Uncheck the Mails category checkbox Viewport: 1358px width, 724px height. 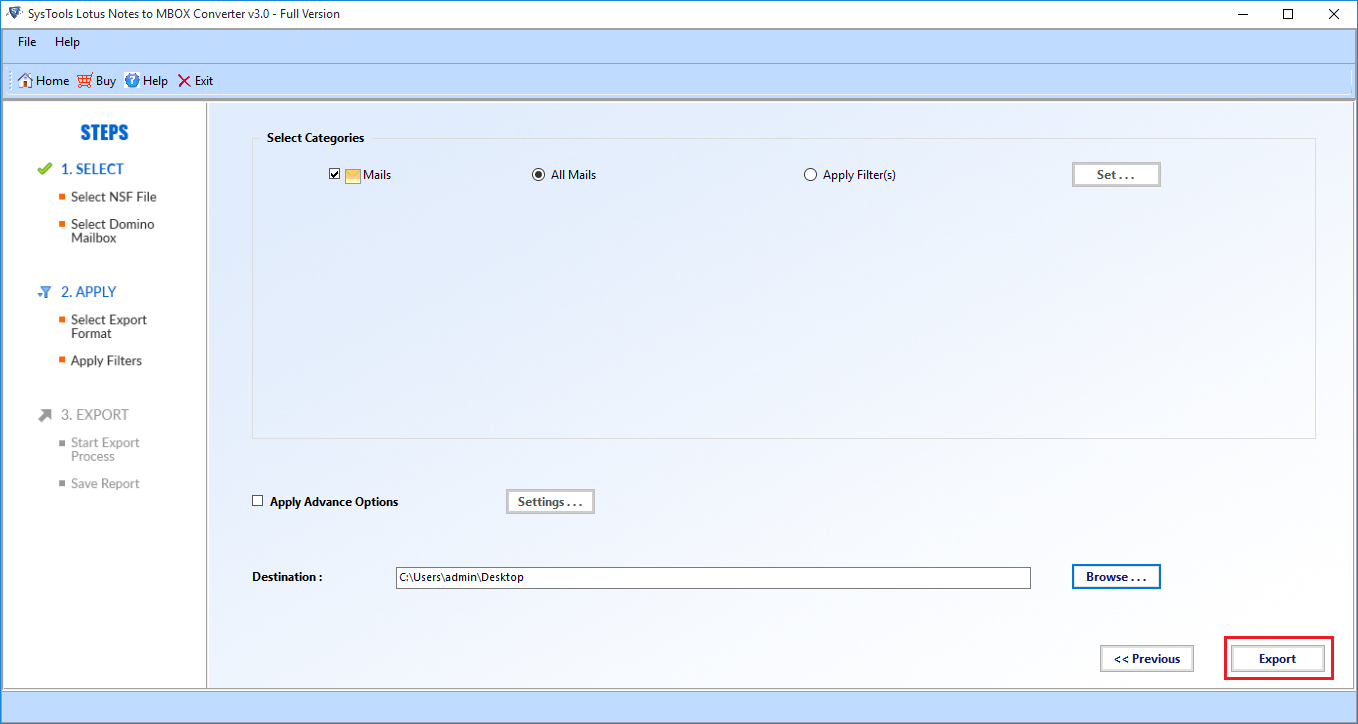click(x=335, y=174)
